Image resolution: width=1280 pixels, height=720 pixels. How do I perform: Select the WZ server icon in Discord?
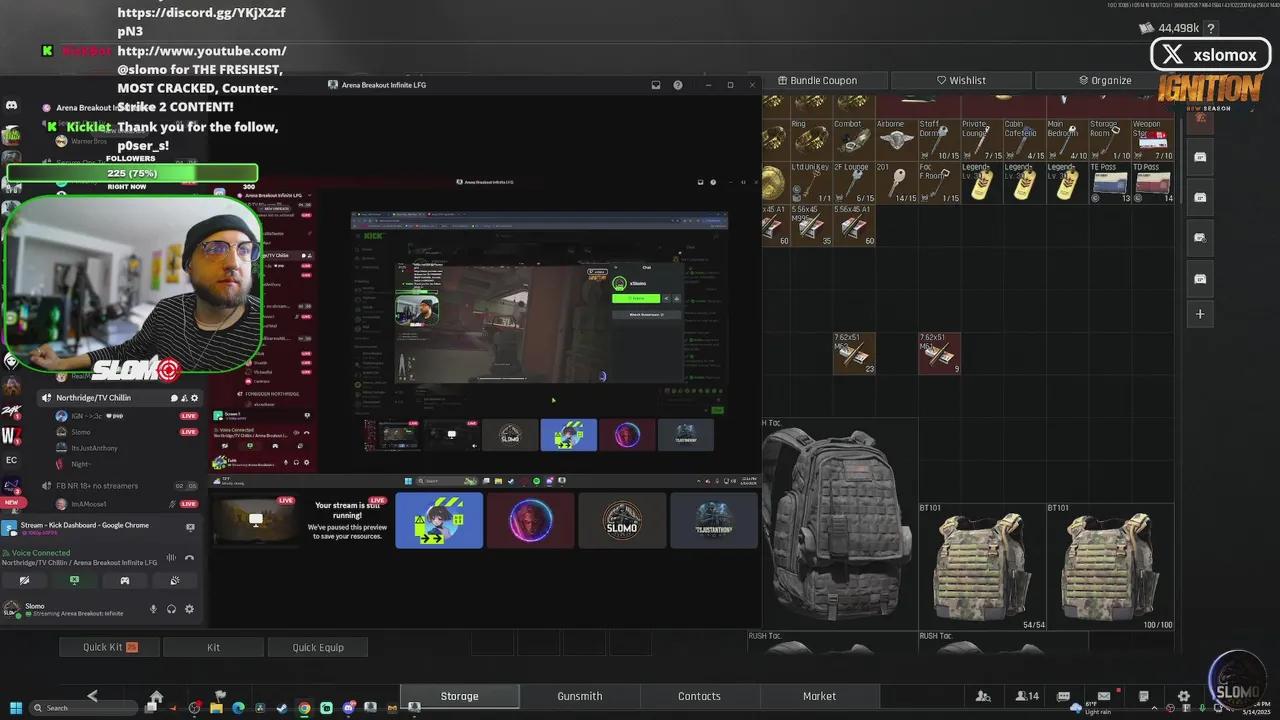(x=11, y=435)
